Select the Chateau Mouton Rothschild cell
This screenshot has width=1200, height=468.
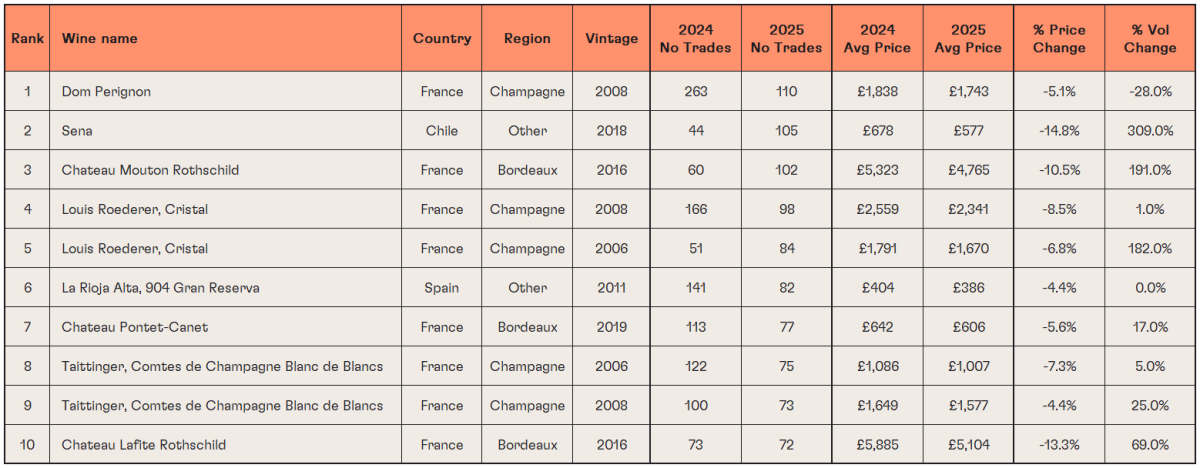point(227,170)
